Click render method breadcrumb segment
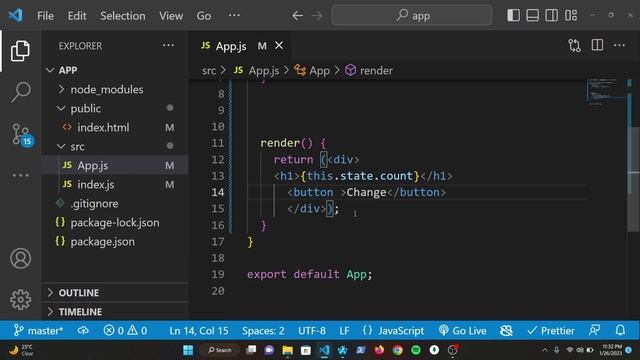Screen dimensions: 640x360 tap(369, 71)
